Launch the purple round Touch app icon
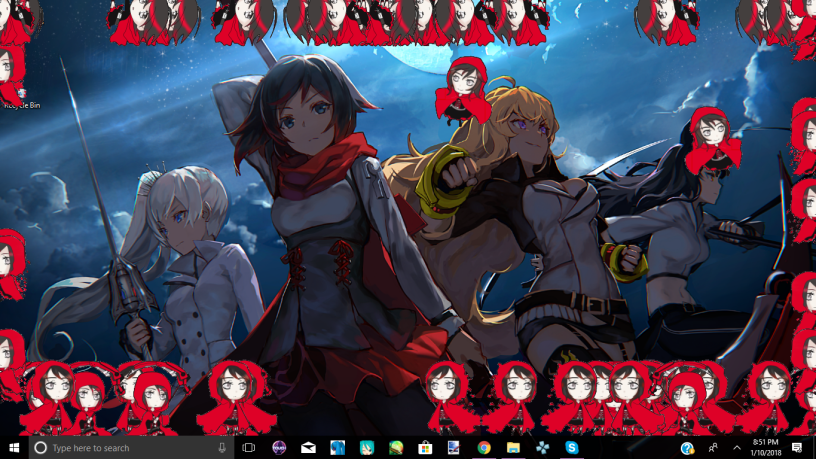This screenshot has width=816, height=459. click(x=279, y=448)
